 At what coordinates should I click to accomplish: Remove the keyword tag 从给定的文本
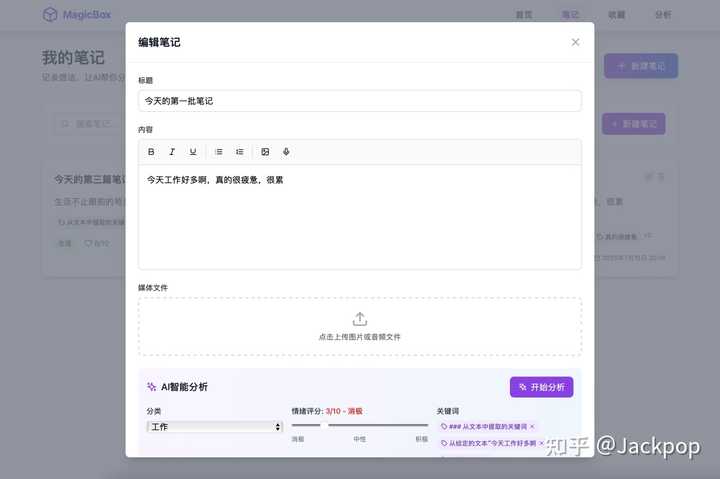tap(541, 443)
